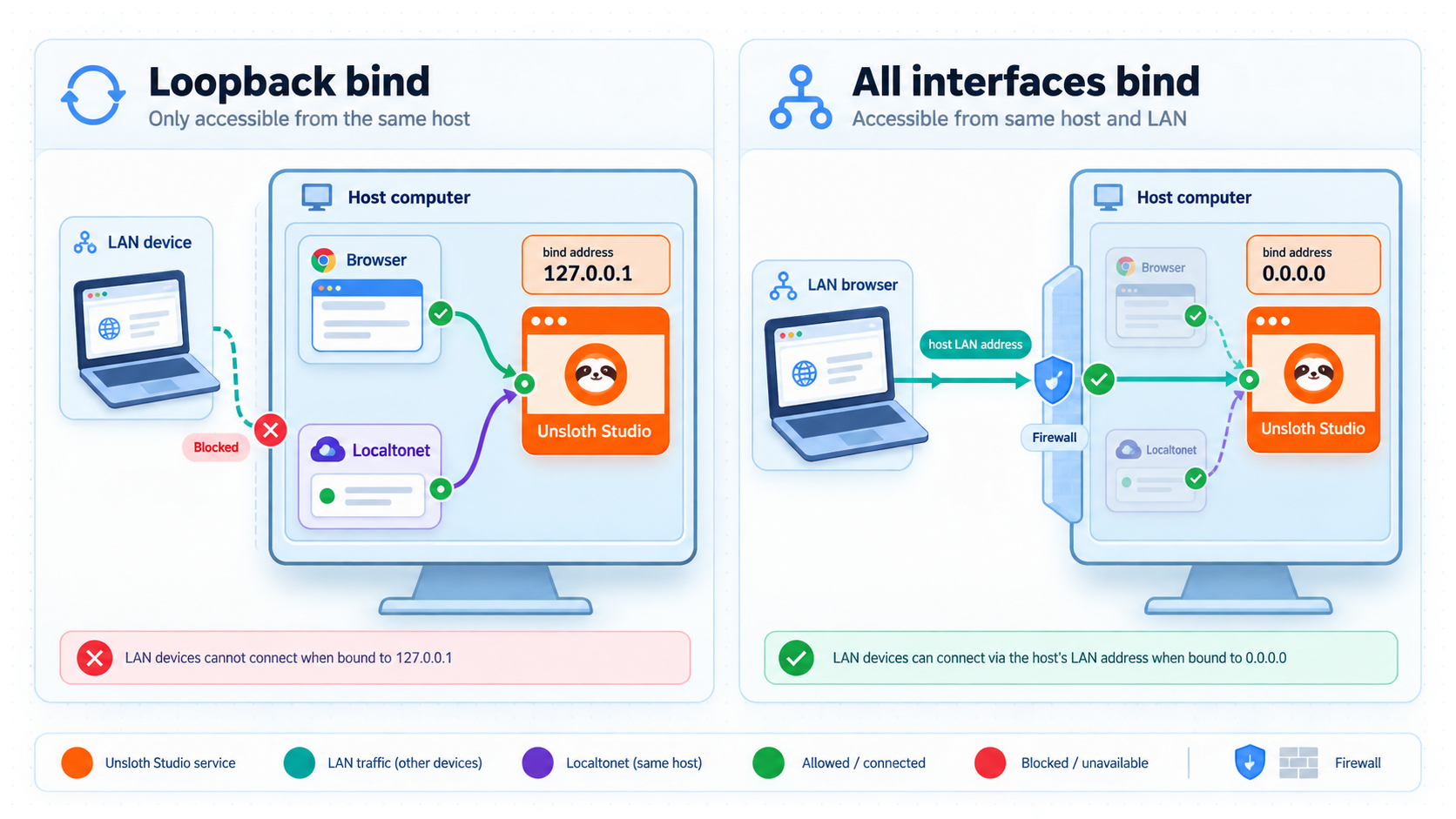1456x819 pixels.
Task: Click Browser window thumbnail in the Loopback panel
Action: pos(367,315)
